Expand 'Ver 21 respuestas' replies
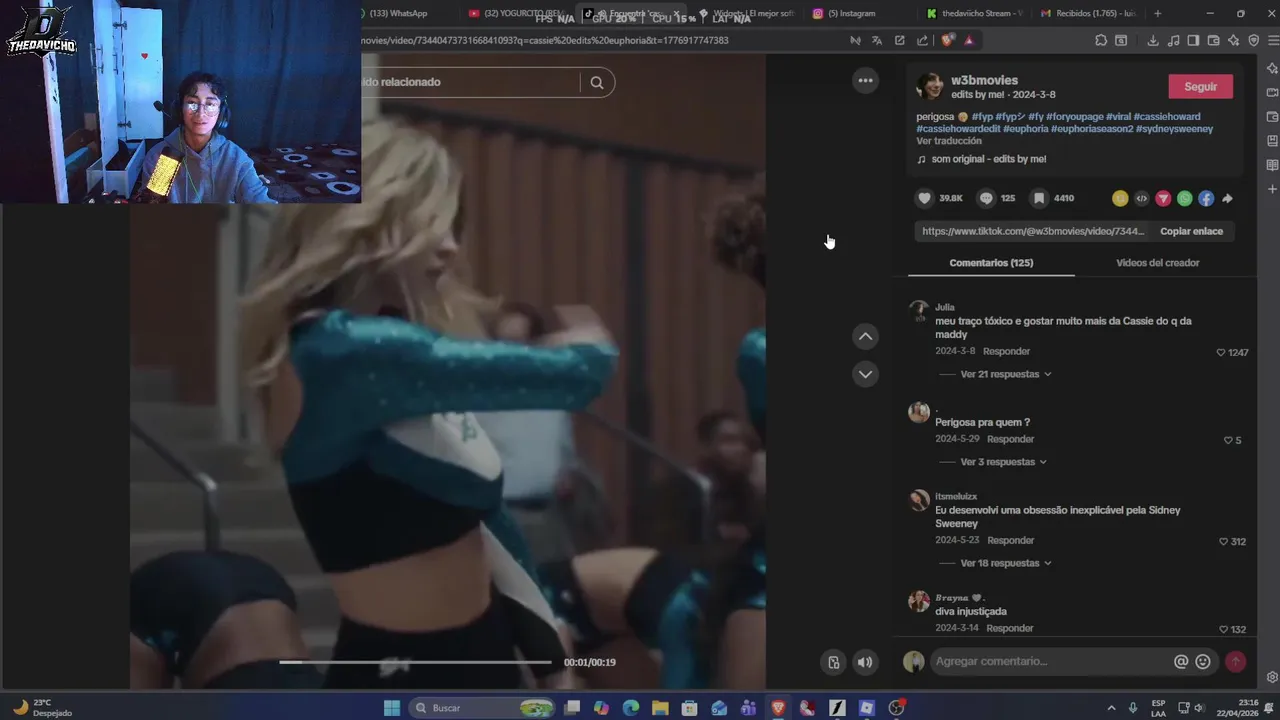This screenshot has width=1280, height=720. click(x=1006, y=374)
